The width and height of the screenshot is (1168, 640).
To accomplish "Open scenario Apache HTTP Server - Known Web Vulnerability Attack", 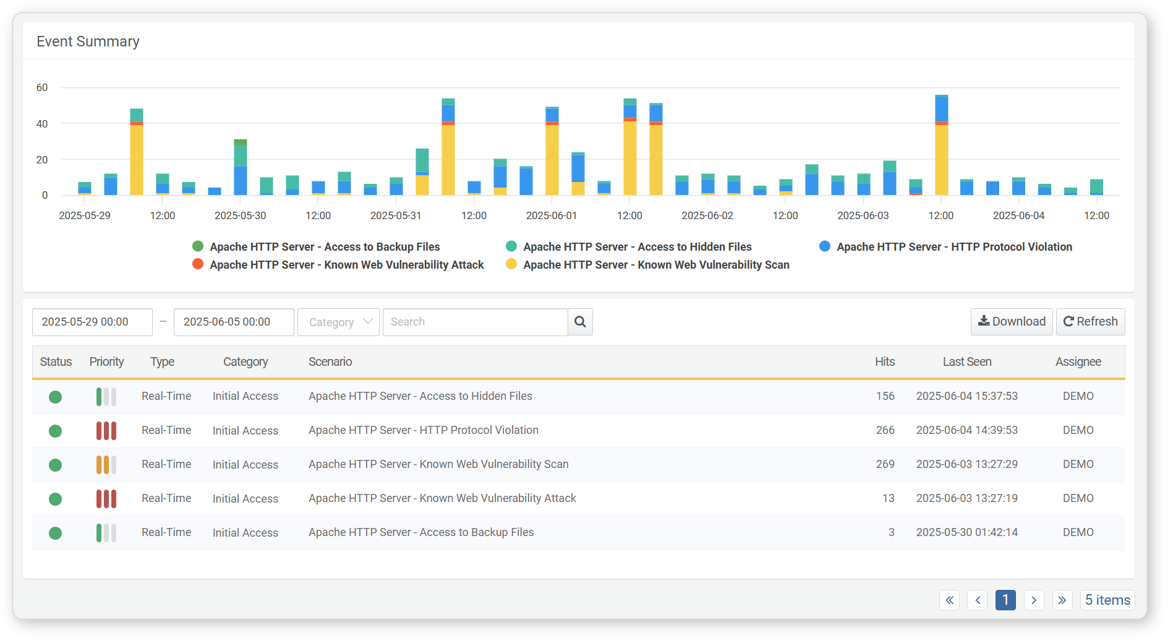I will [442, 498].
